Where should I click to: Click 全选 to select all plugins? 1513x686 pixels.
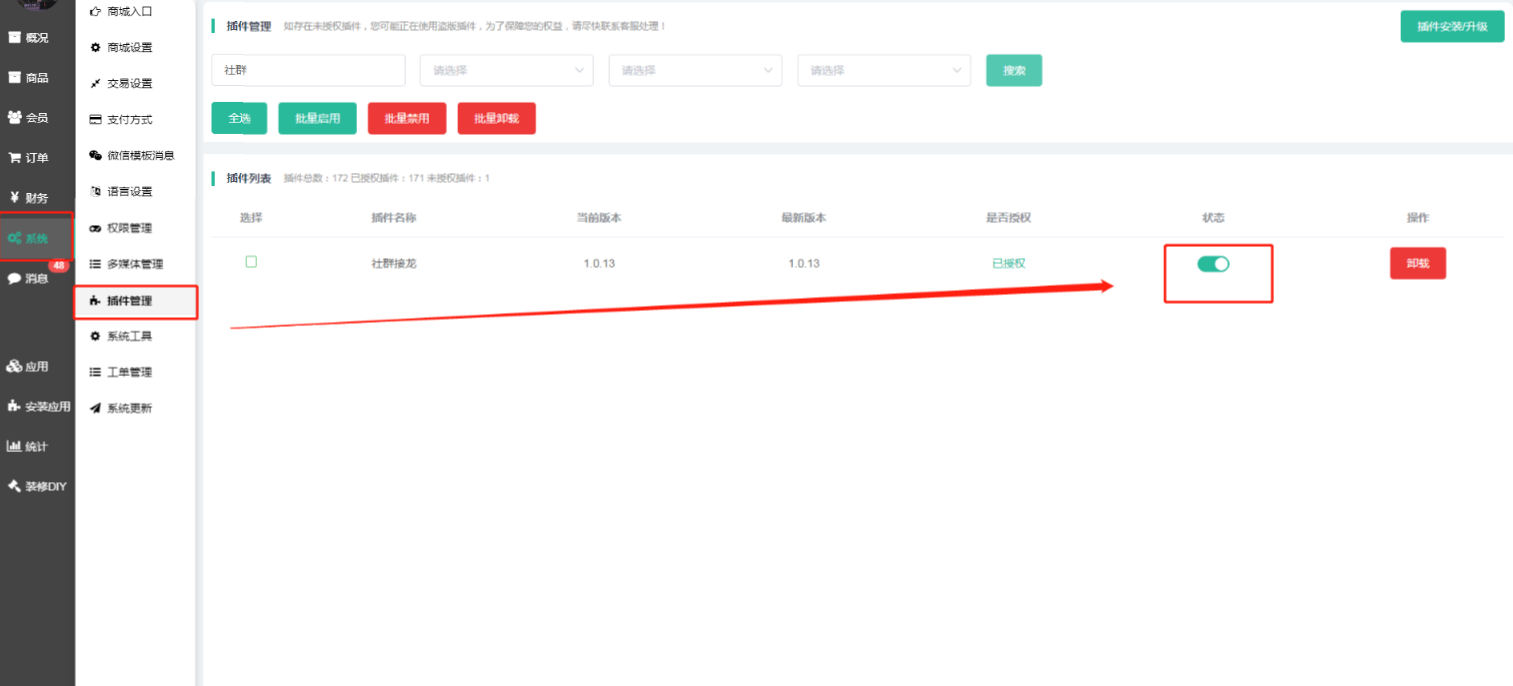(239, 118)
